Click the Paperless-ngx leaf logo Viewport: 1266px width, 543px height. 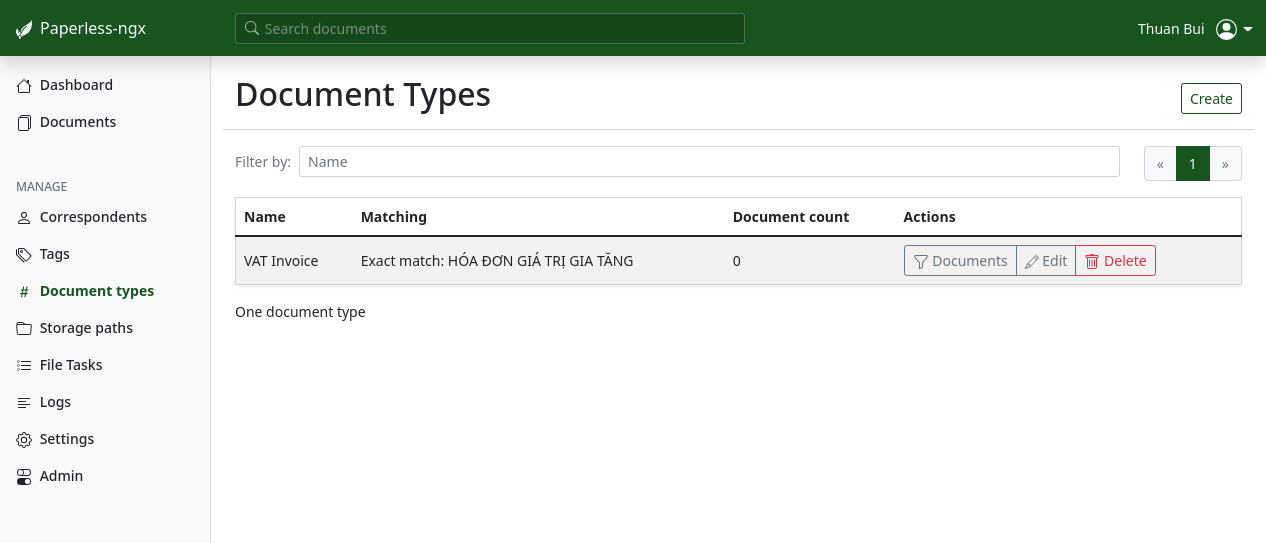click(x=24, y=29)
